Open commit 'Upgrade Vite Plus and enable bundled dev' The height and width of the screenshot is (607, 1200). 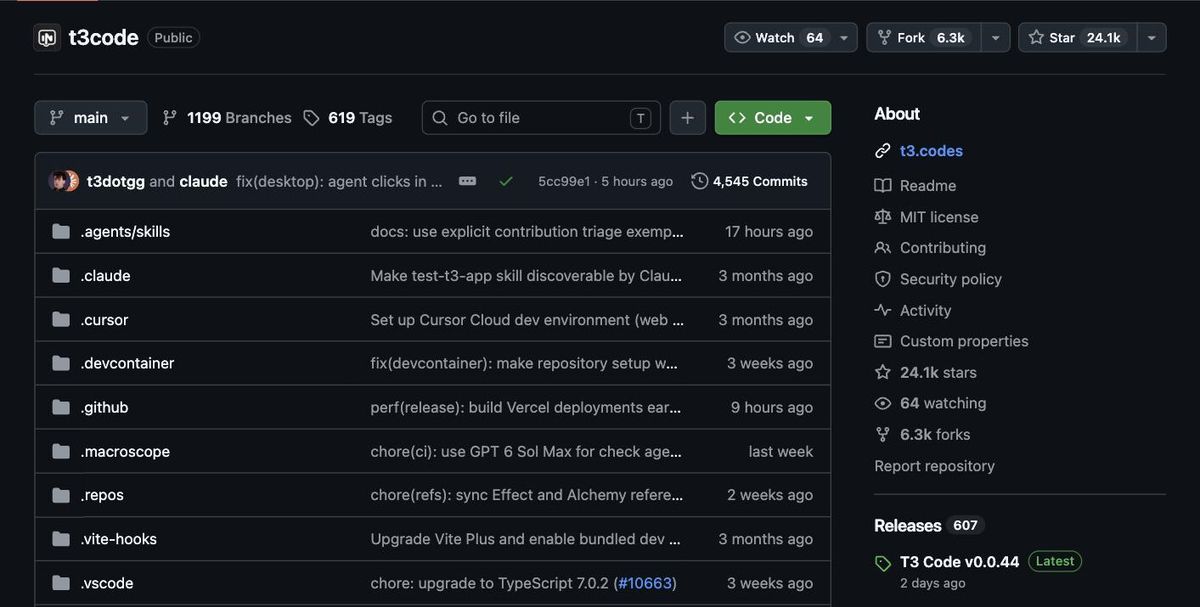click(526, 539)
